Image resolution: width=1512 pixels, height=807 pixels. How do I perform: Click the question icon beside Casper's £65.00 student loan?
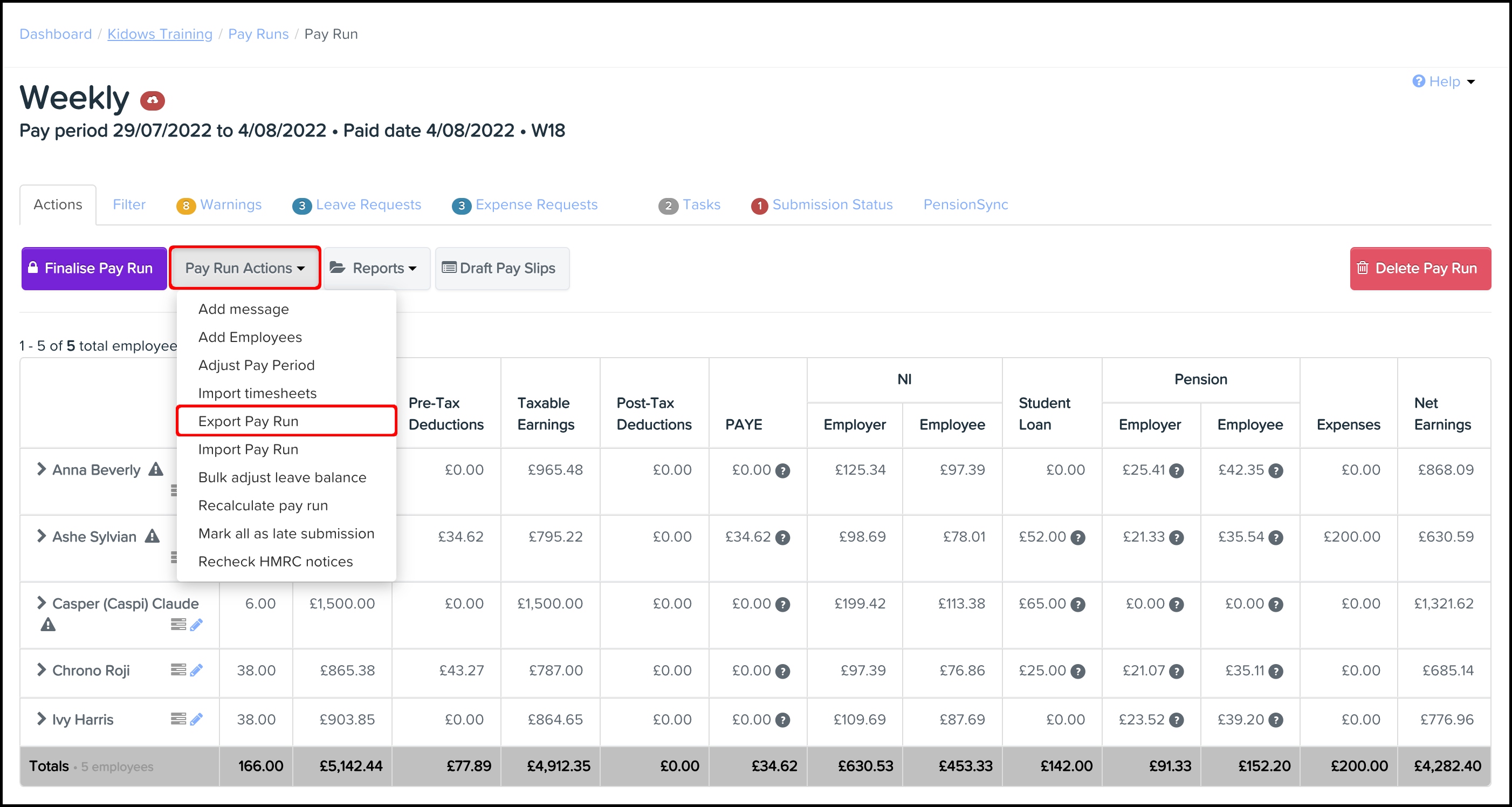point(1078,604)
